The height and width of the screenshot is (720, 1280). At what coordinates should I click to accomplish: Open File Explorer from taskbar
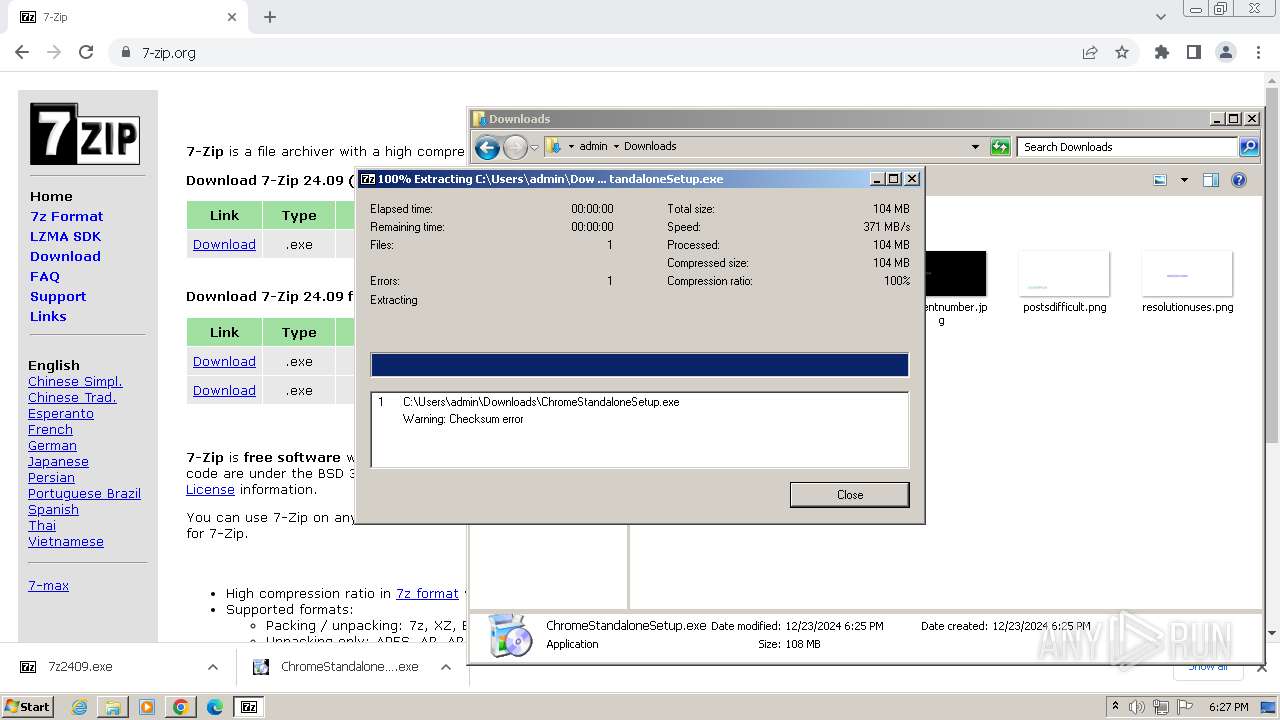pos(113,707)
